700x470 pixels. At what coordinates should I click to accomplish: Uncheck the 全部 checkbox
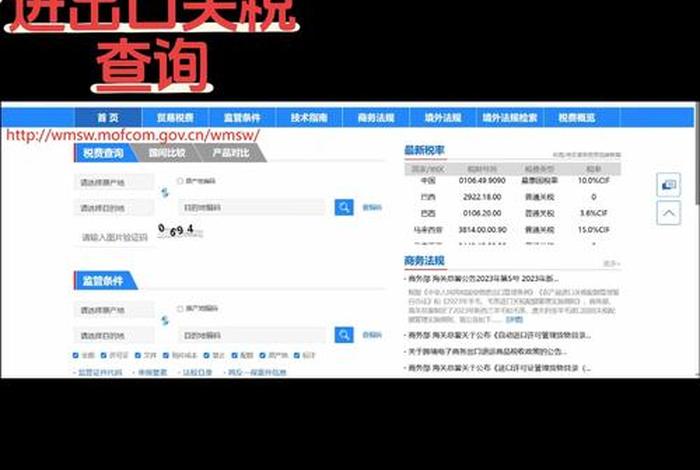75,355
